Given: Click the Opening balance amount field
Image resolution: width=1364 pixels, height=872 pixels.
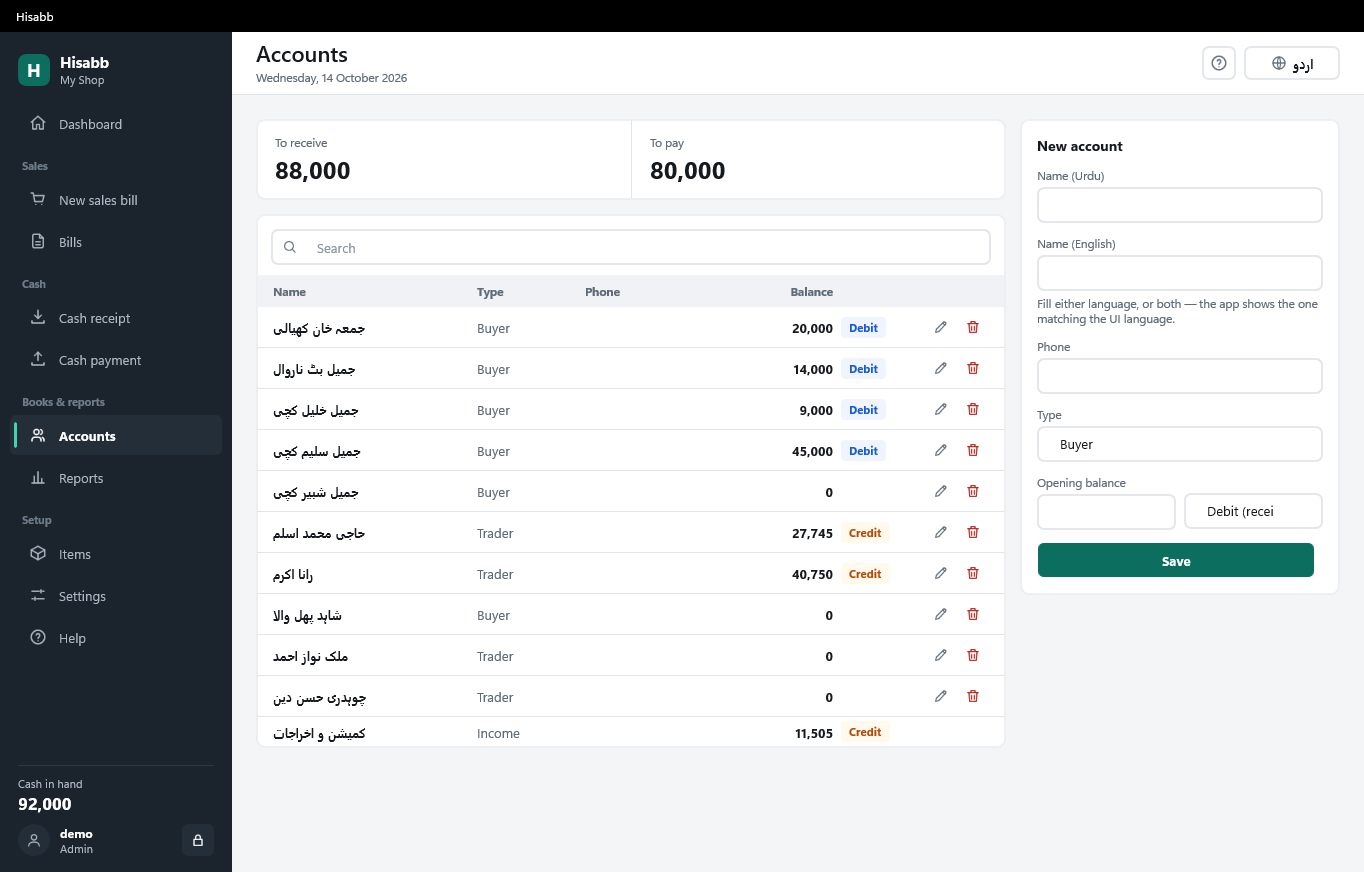Looking at the screenshot, I should [x=1106, y=512].
